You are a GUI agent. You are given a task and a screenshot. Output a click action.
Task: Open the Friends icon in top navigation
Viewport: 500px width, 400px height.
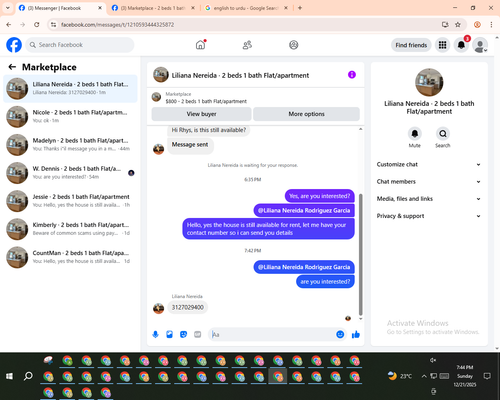247,45
